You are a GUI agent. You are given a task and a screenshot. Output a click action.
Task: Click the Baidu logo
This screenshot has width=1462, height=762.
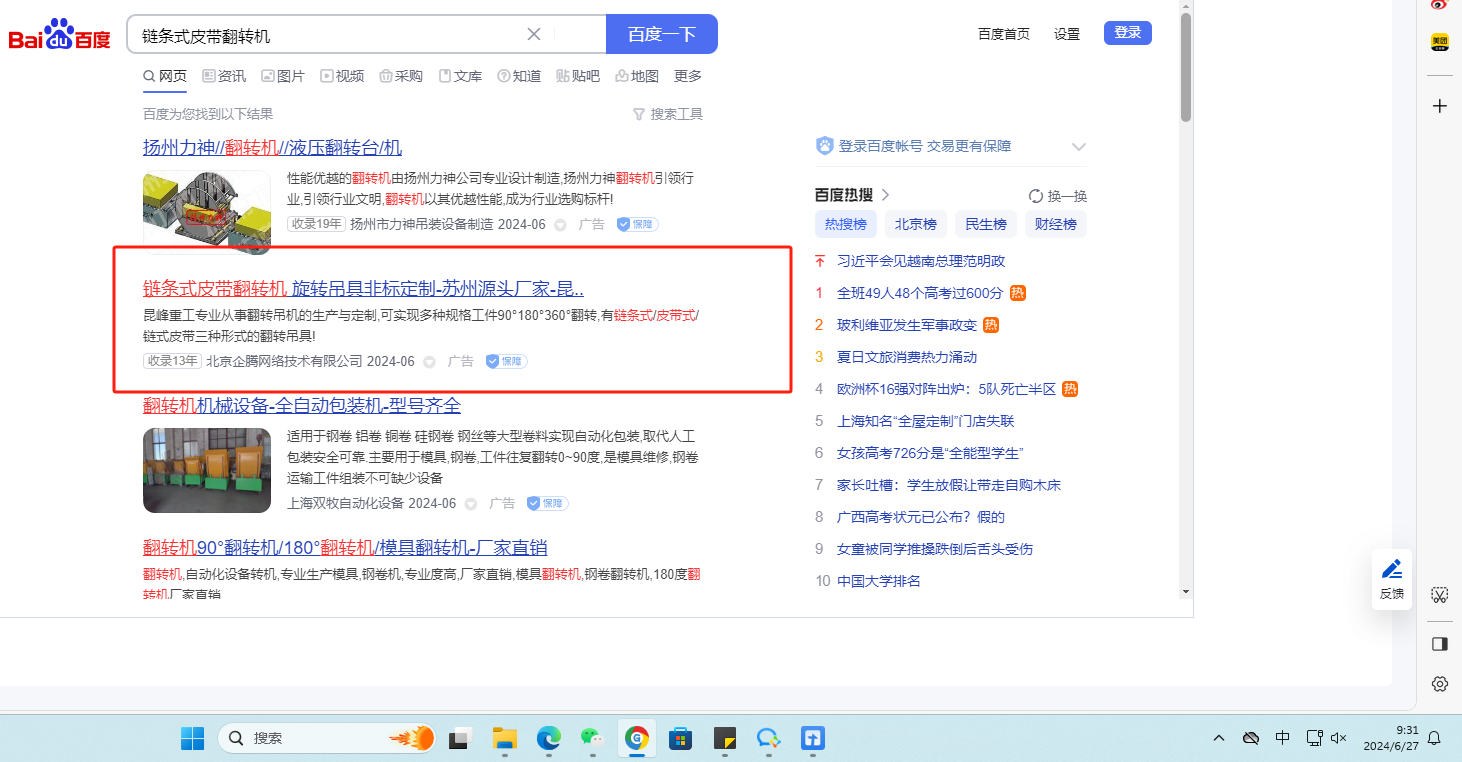pyautogui.click(x=59, y=36)
